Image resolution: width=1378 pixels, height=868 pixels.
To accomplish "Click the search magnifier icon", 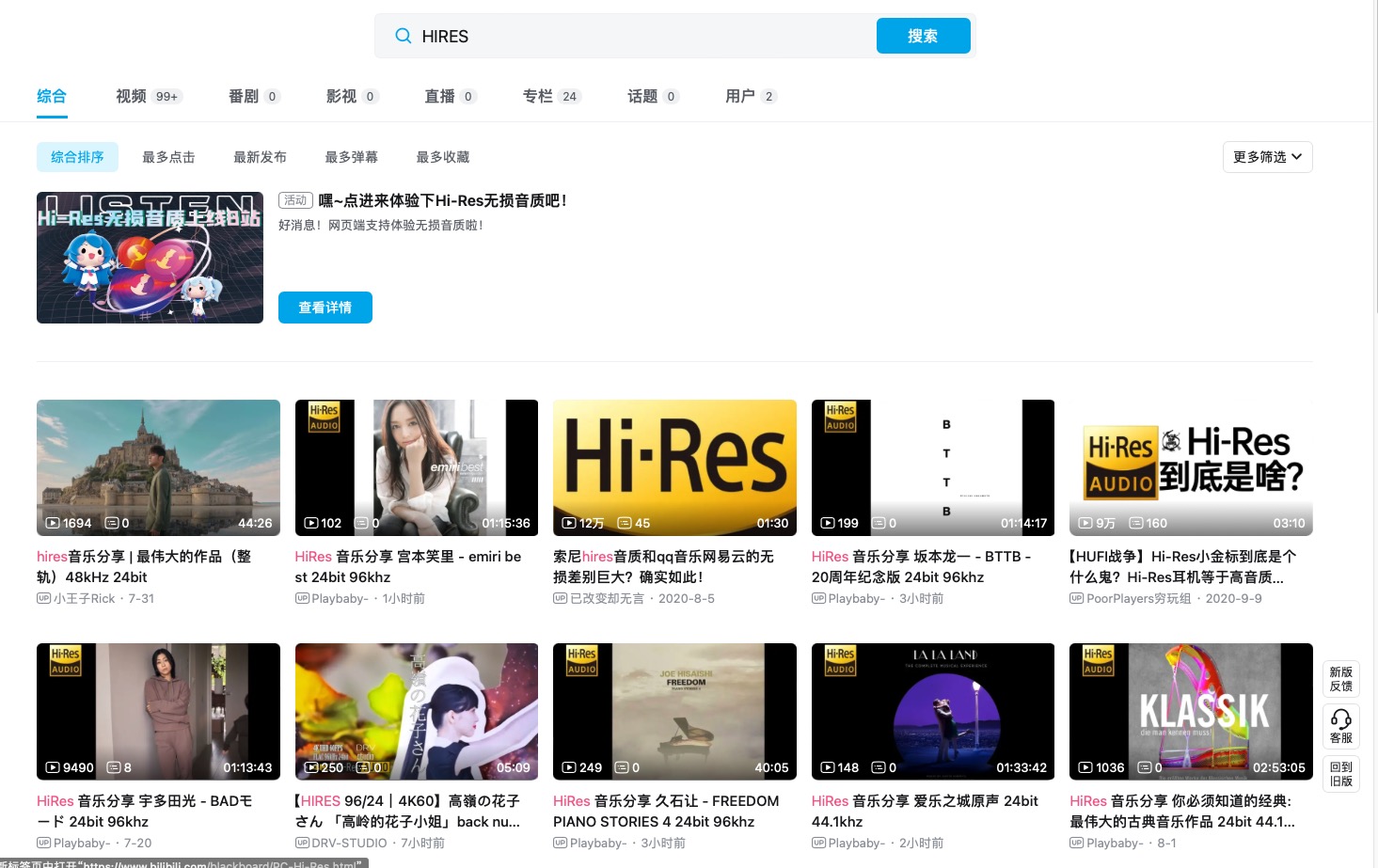I will tap(403, 36).
